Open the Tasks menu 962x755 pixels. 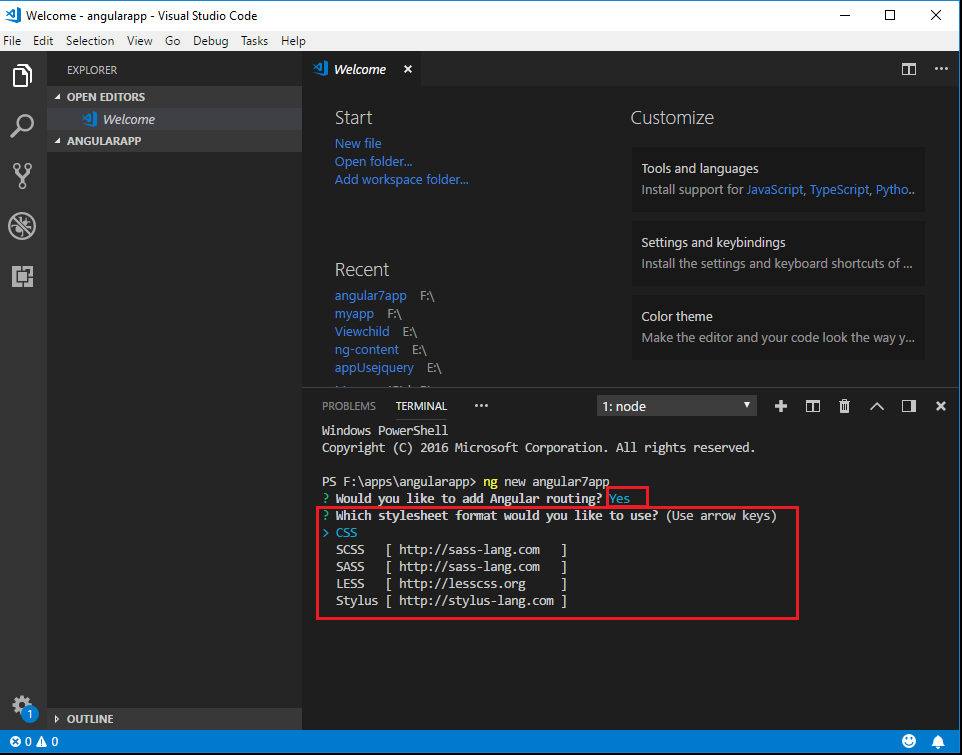click(255, 40)
